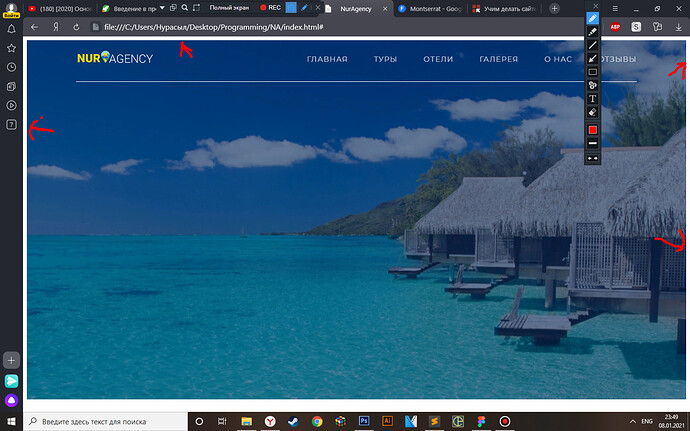Open the О НАС navigation link
Viewport: 690px width, 431px height.
pos(558,59)
